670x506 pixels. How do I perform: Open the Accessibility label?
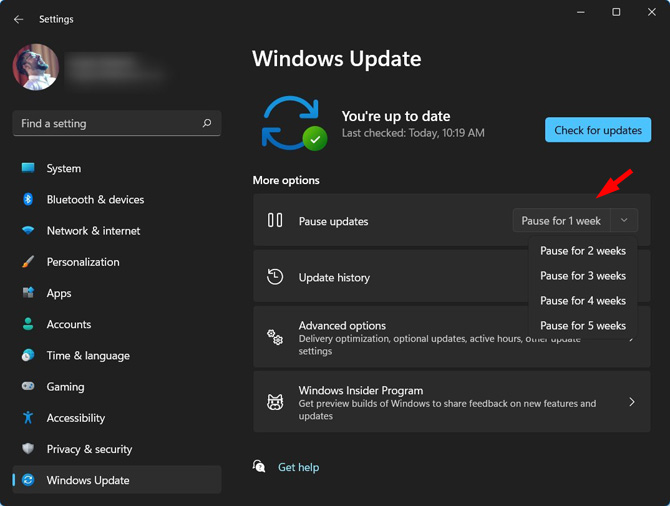[76, 418]
